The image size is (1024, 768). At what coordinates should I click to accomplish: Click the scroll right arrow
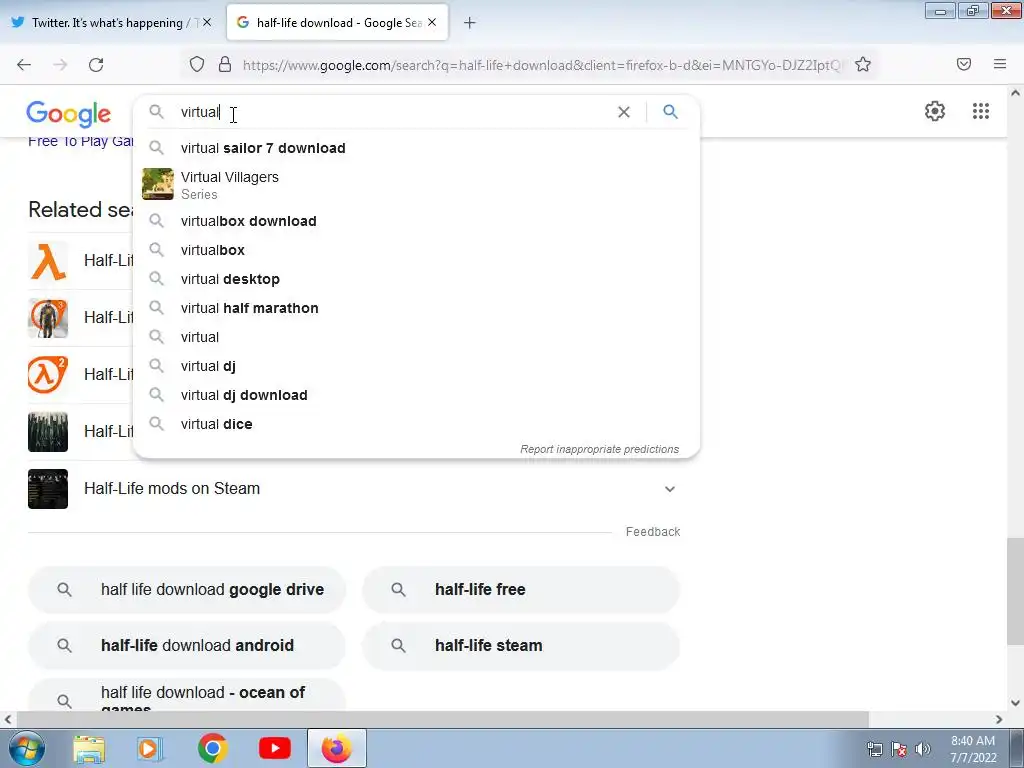pos(999,719)
